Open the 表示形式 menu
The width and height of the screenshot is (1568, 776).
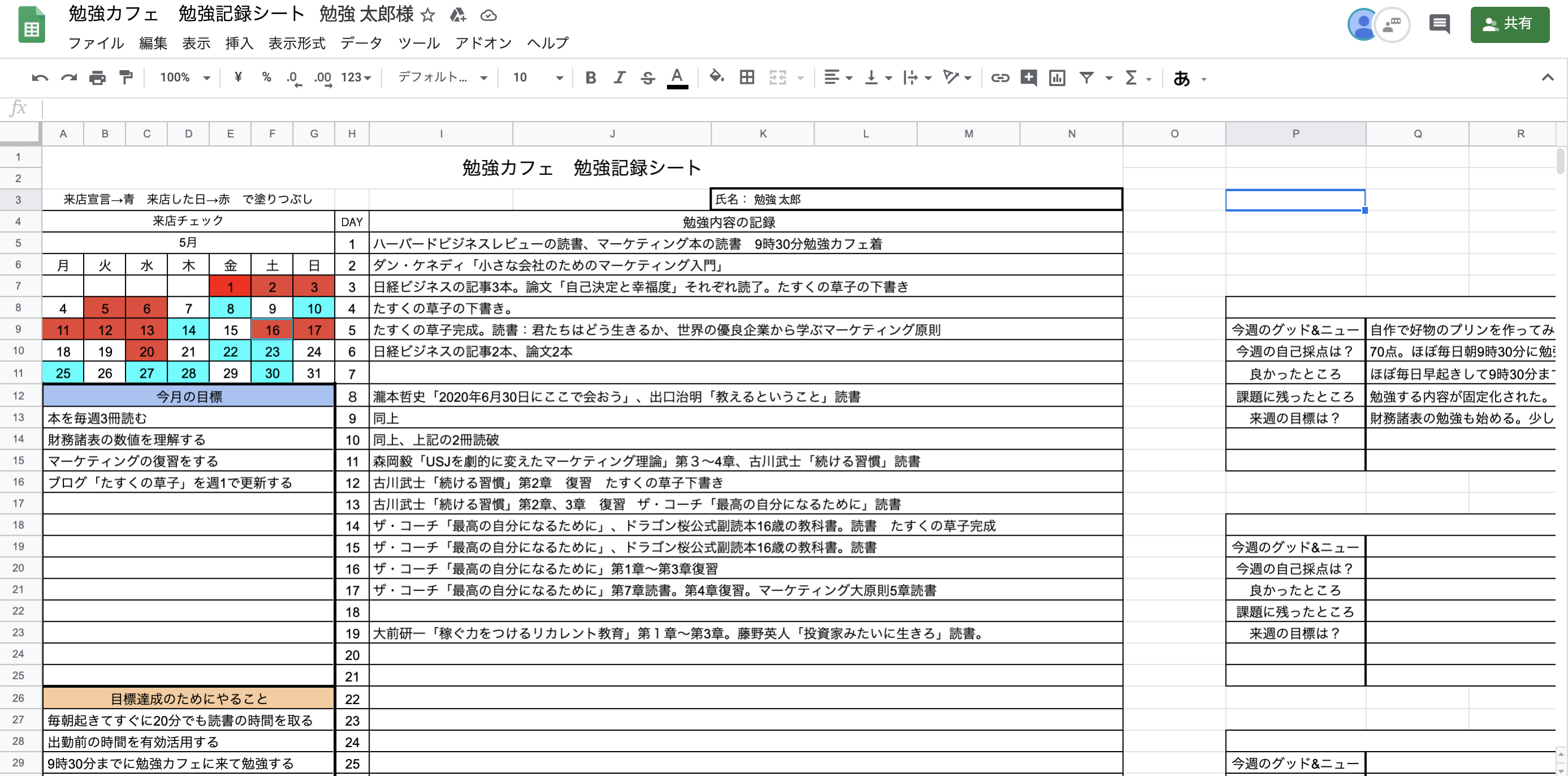click(296, 42)
